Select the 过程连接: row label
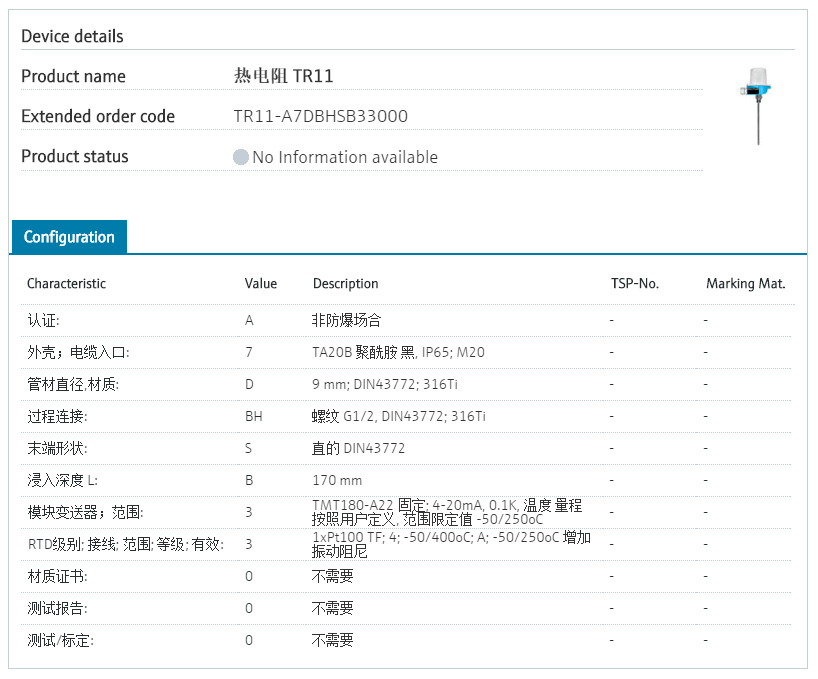 pos(57,417)
